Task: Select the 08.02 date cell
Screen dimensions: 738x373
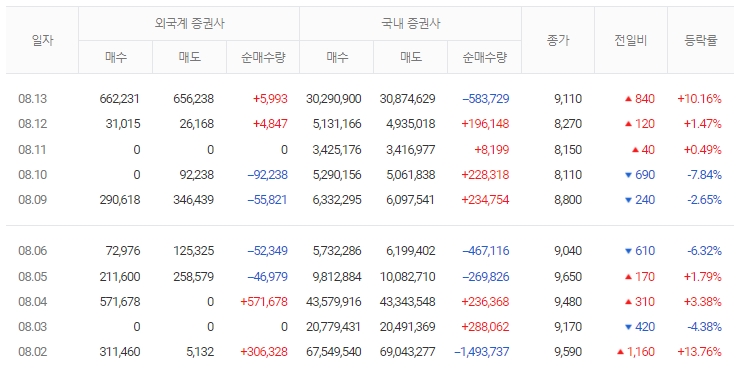Action: [x=32, y=351]
